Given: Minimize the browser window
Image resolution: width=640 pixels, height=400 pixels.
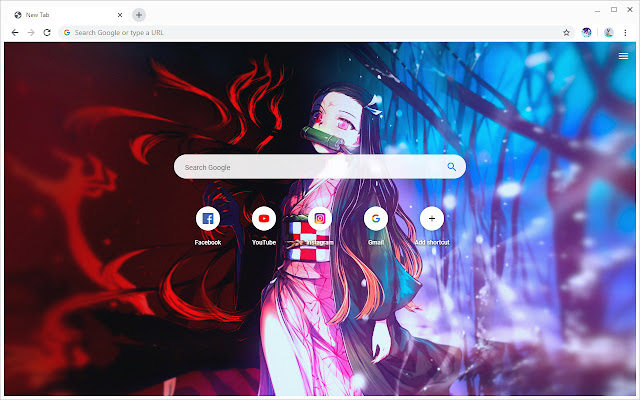Looking at the screenshot, I should (x=597, y=10).
